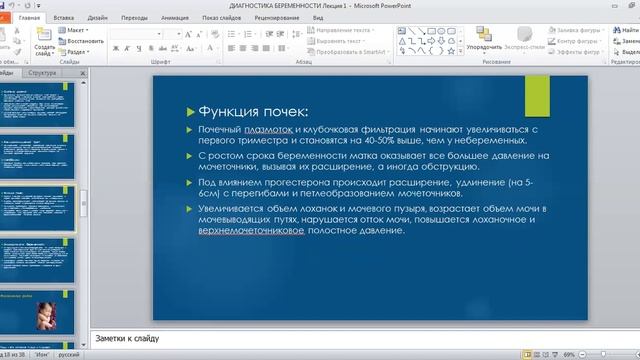Click the zoom slider handle
Screen dimensions: 640x360
(603, 355)
